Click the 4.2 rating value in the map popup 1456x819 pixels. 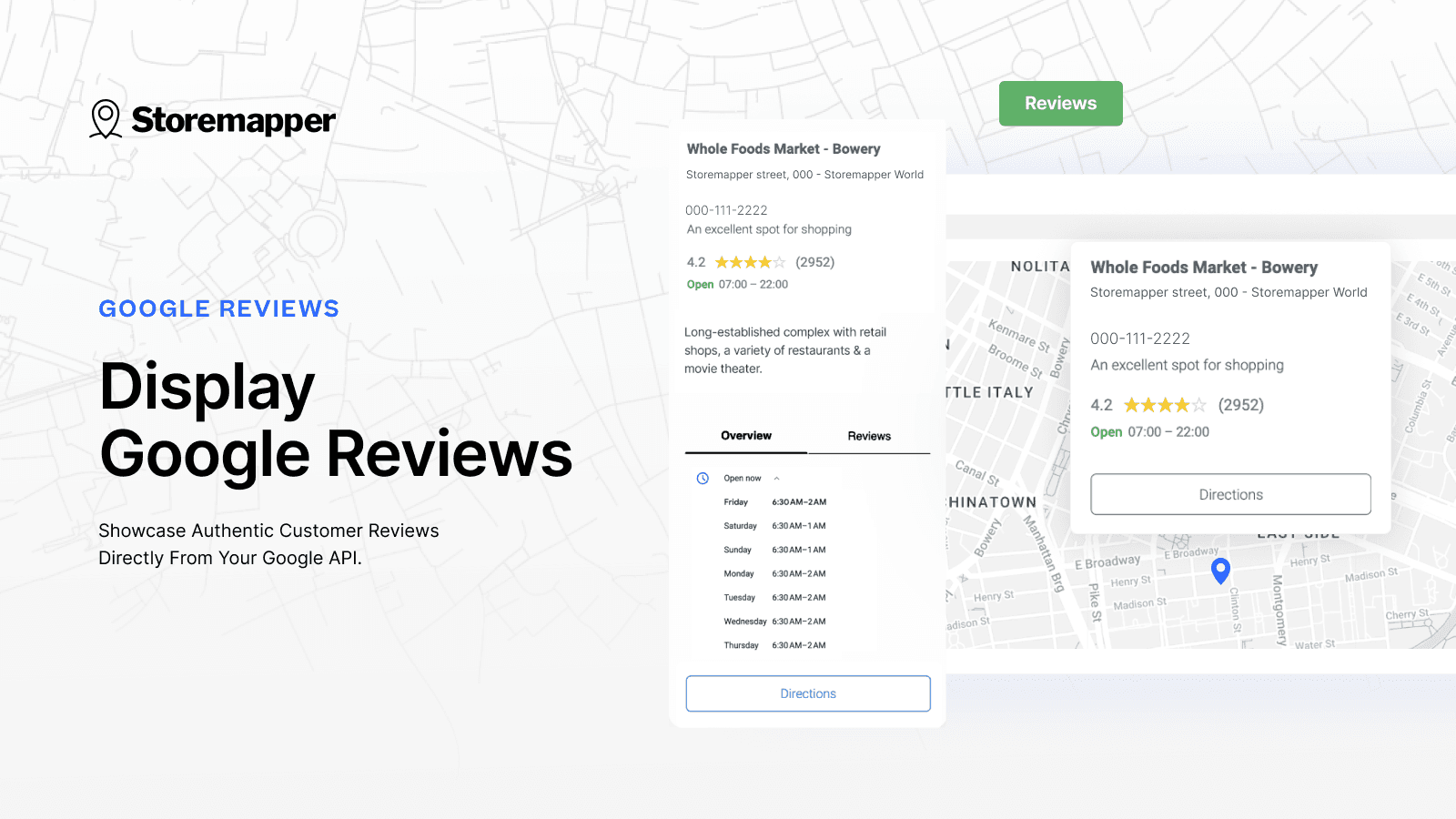tap(1101, 404)
